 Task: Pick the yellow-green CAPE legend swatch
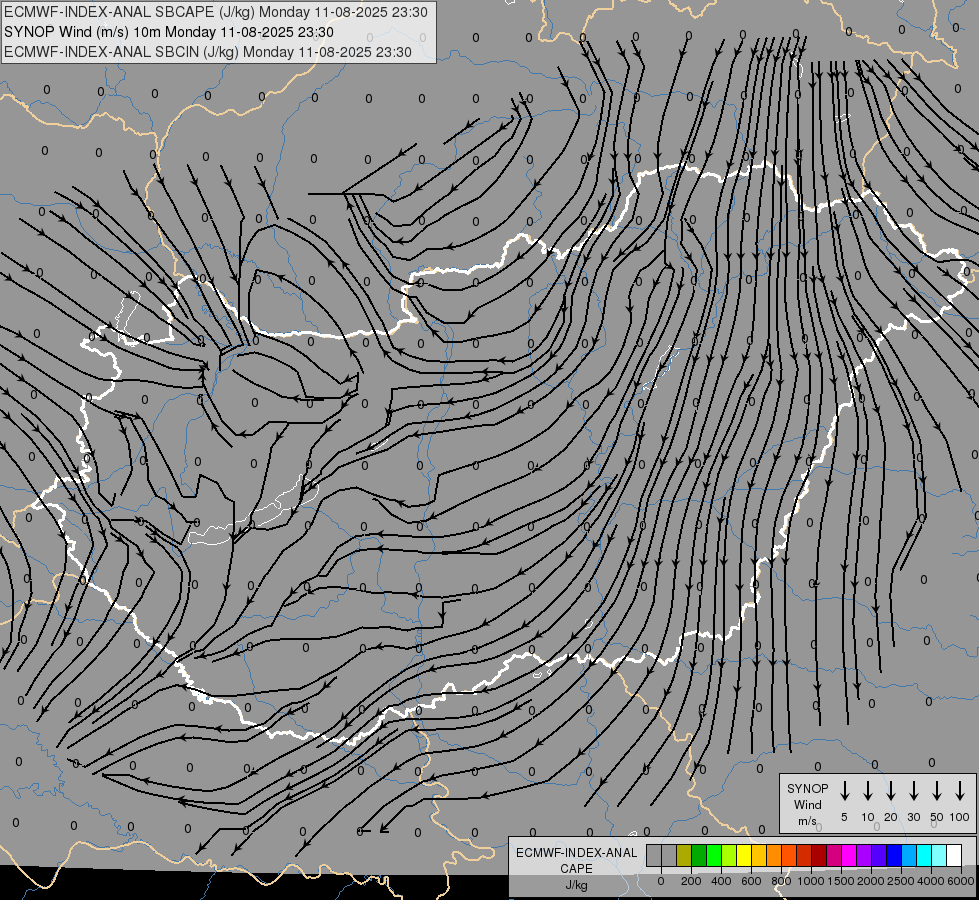pos(729,855)
